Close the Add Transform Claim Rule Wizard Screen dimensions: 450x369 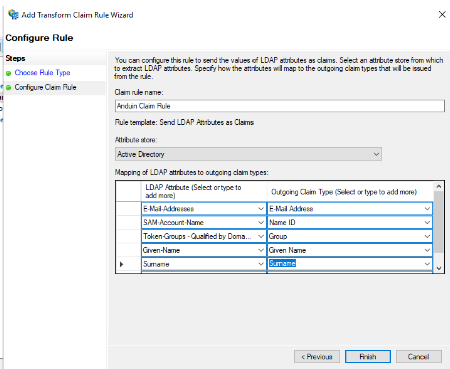click(442, 15)
